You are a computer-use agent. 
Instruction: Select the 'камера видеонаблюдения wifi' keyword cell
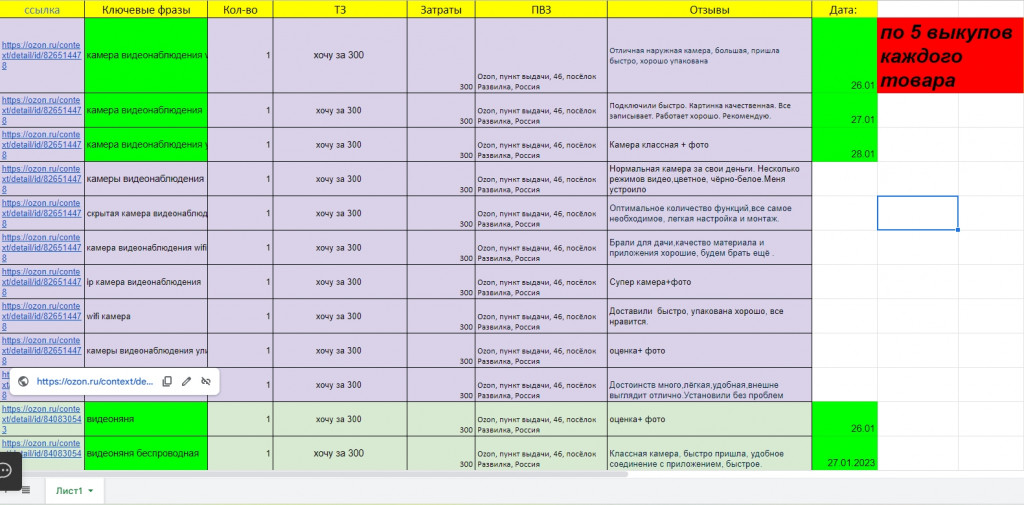click(x=146, y=248)
